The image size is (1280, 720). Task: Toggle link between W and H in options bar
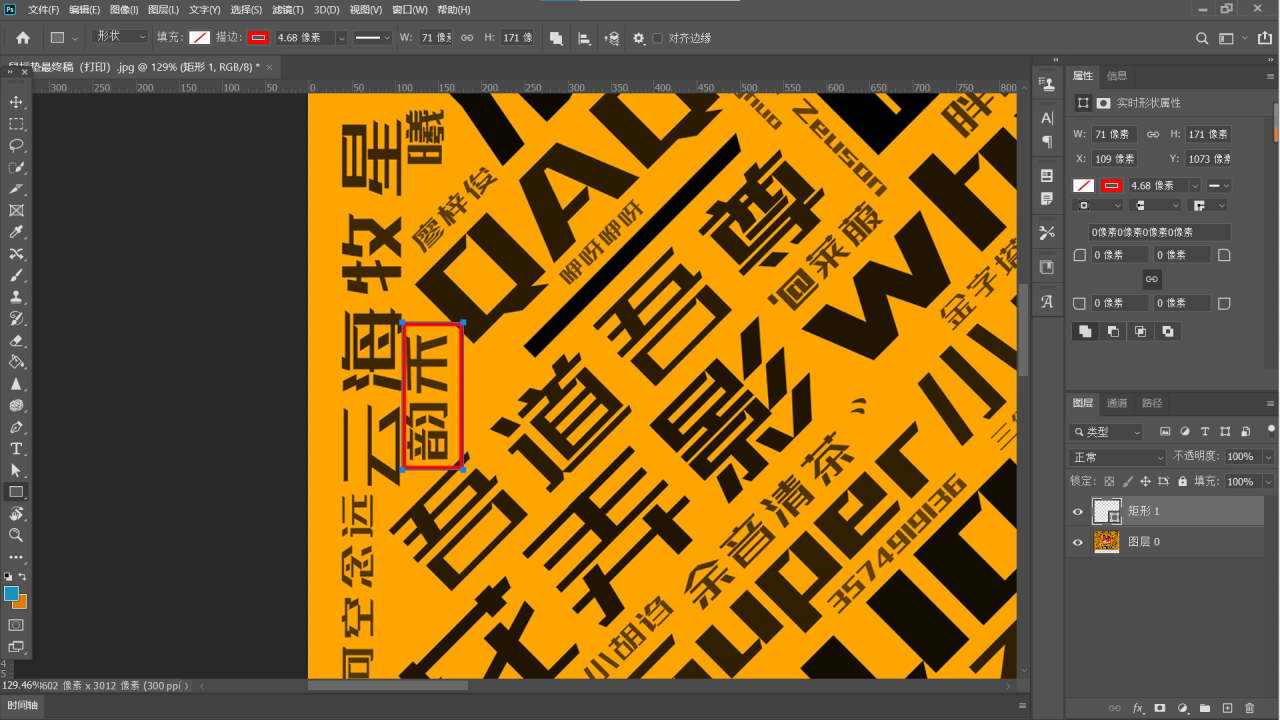[466, 38]
